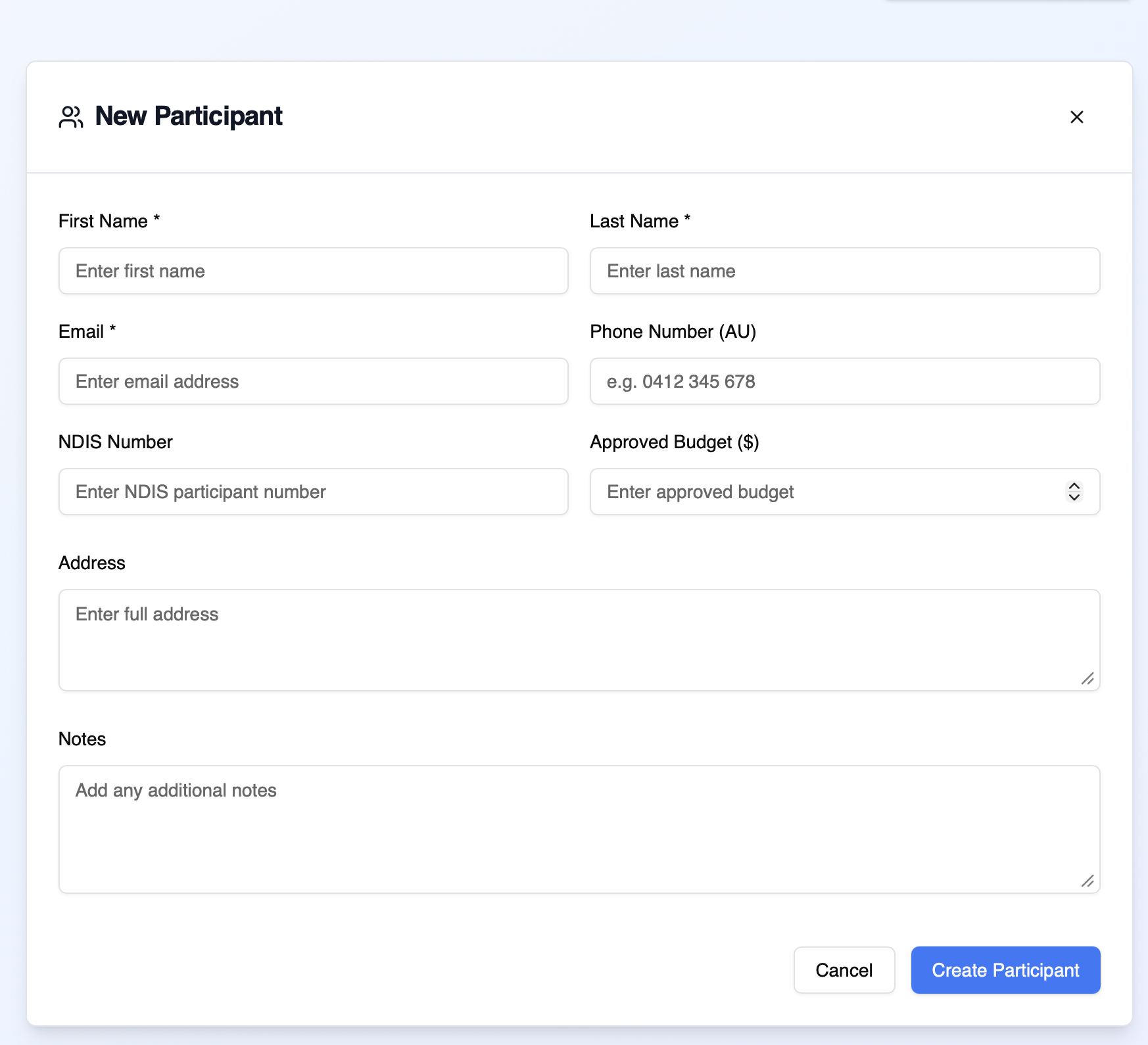Viewport: 1148px width, 1045px height.
Task: Click the Address label
Action: pos(92,563)
